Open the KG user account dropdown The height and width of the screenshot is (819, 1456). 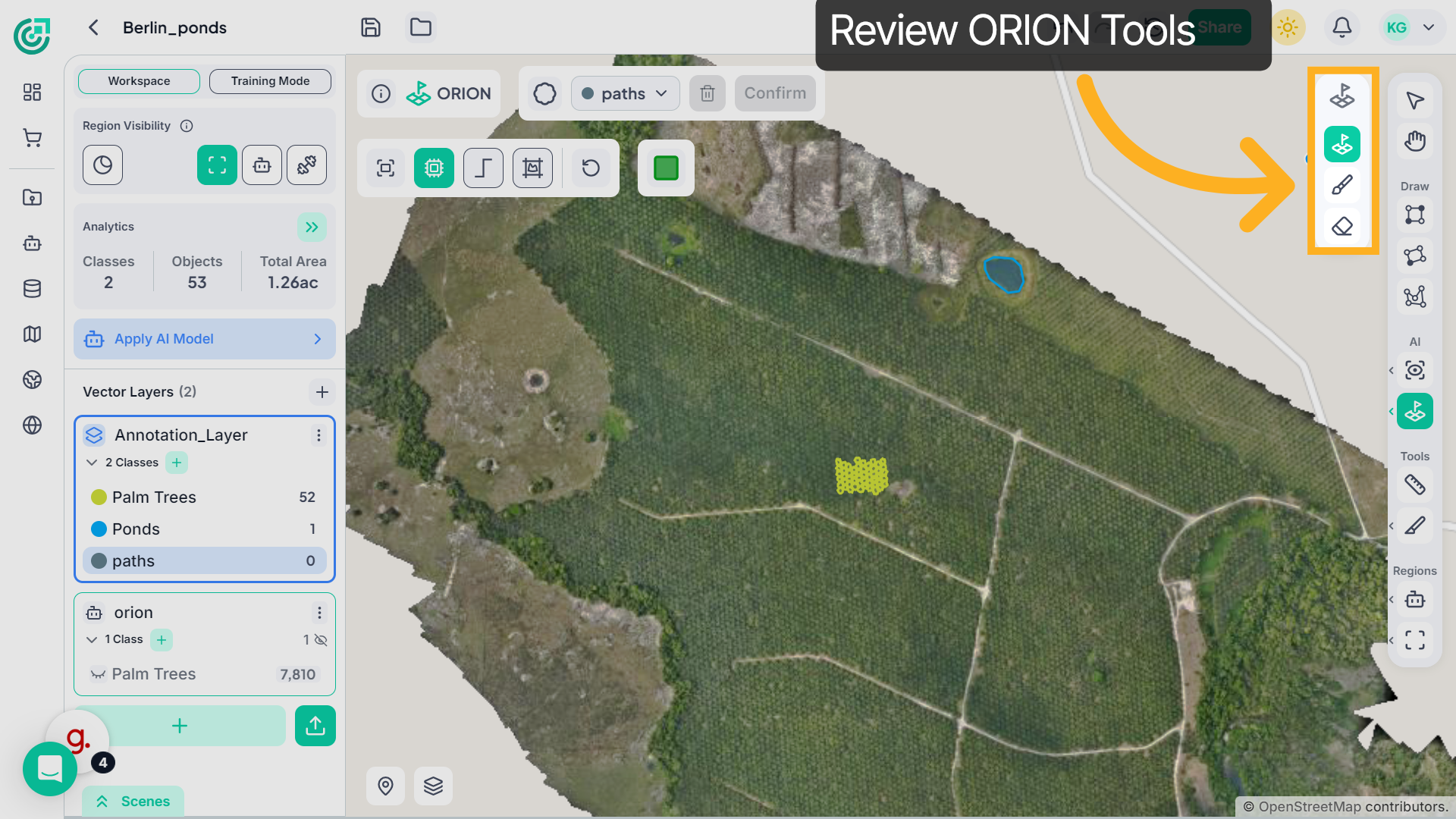coord(1412,28)
